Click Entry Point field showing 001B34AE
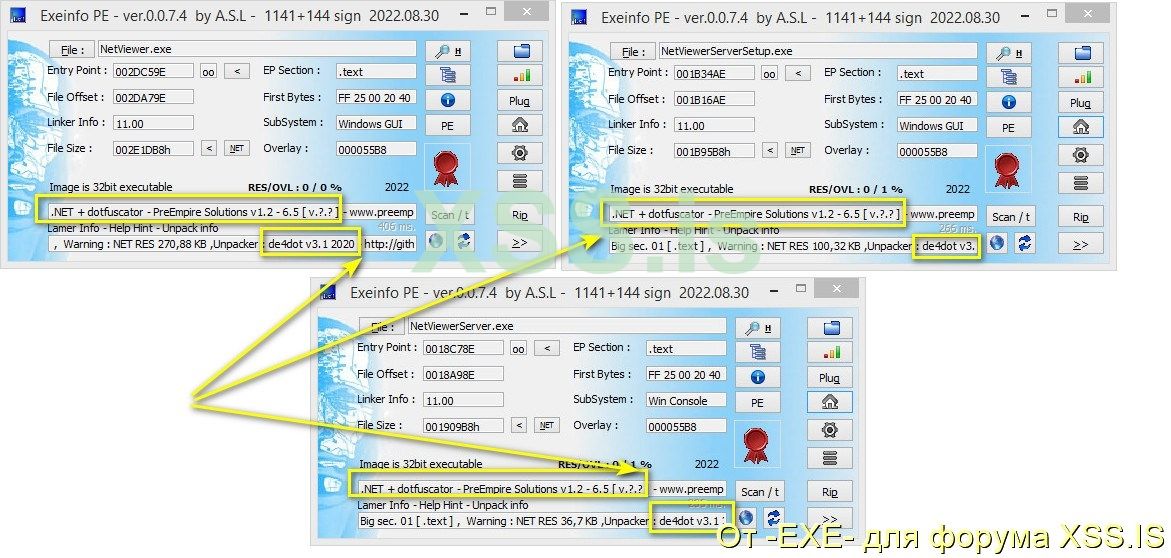The image size is (1171, 558). tap(714, 74)
